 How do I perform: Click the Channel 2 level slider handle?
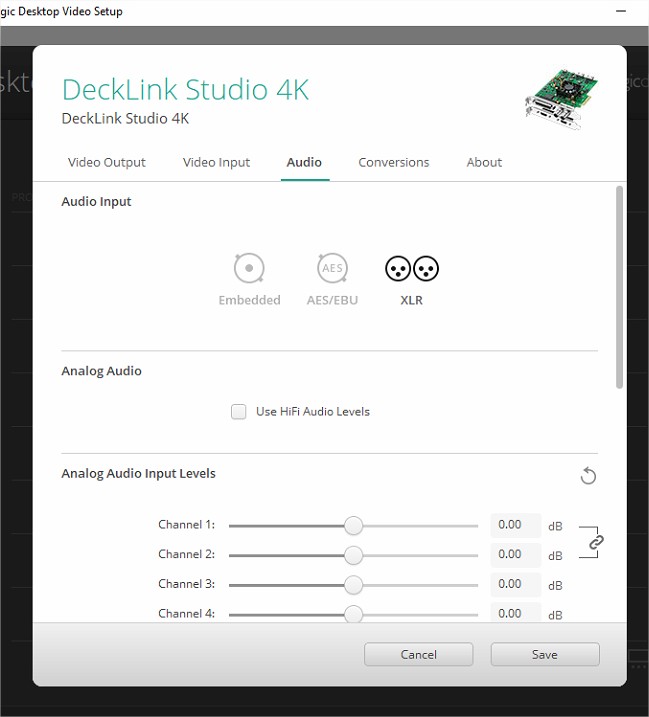click(x=354, y=556)
